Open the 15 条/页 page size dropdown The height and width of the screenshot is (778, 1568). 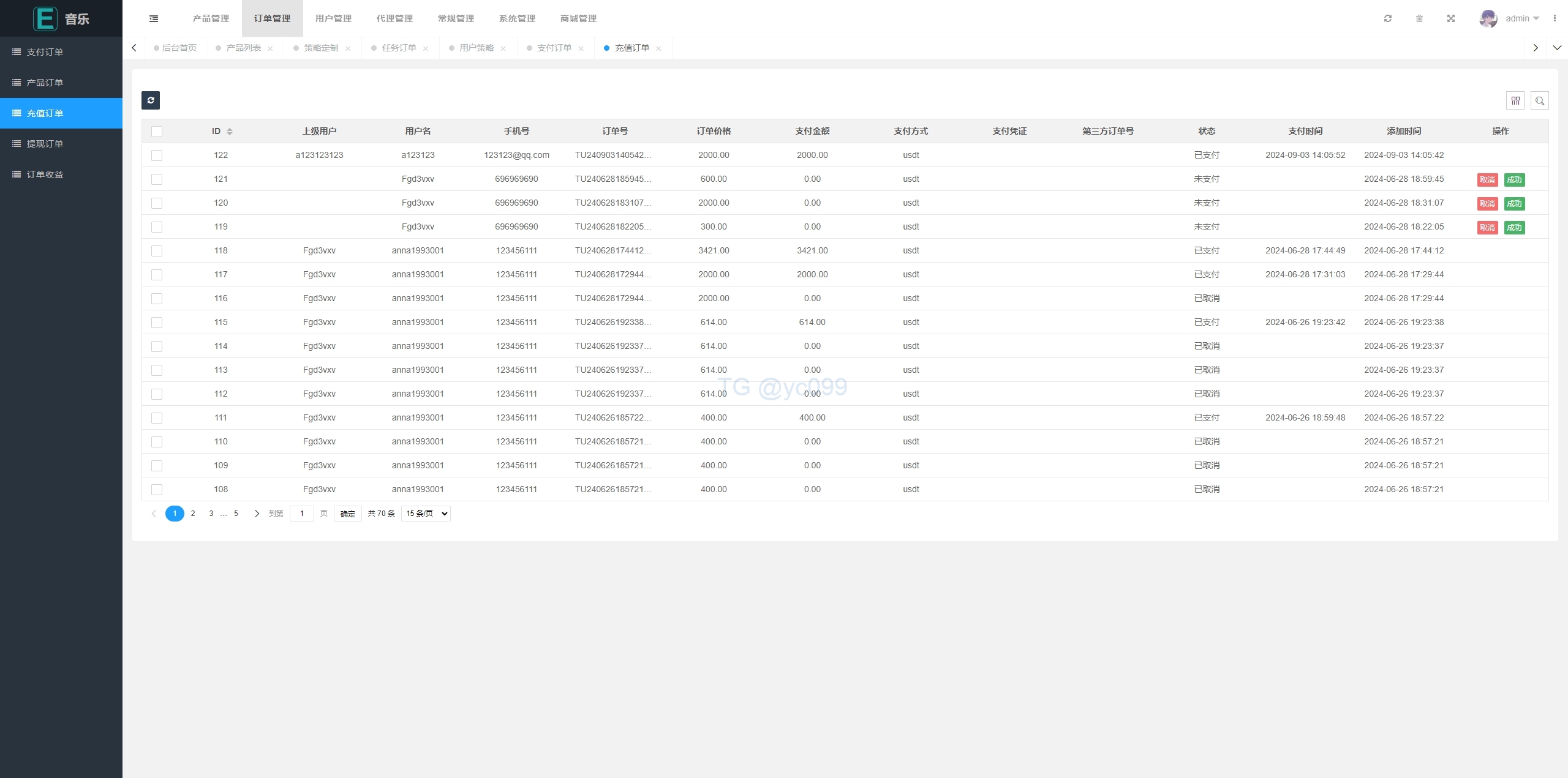426,514
